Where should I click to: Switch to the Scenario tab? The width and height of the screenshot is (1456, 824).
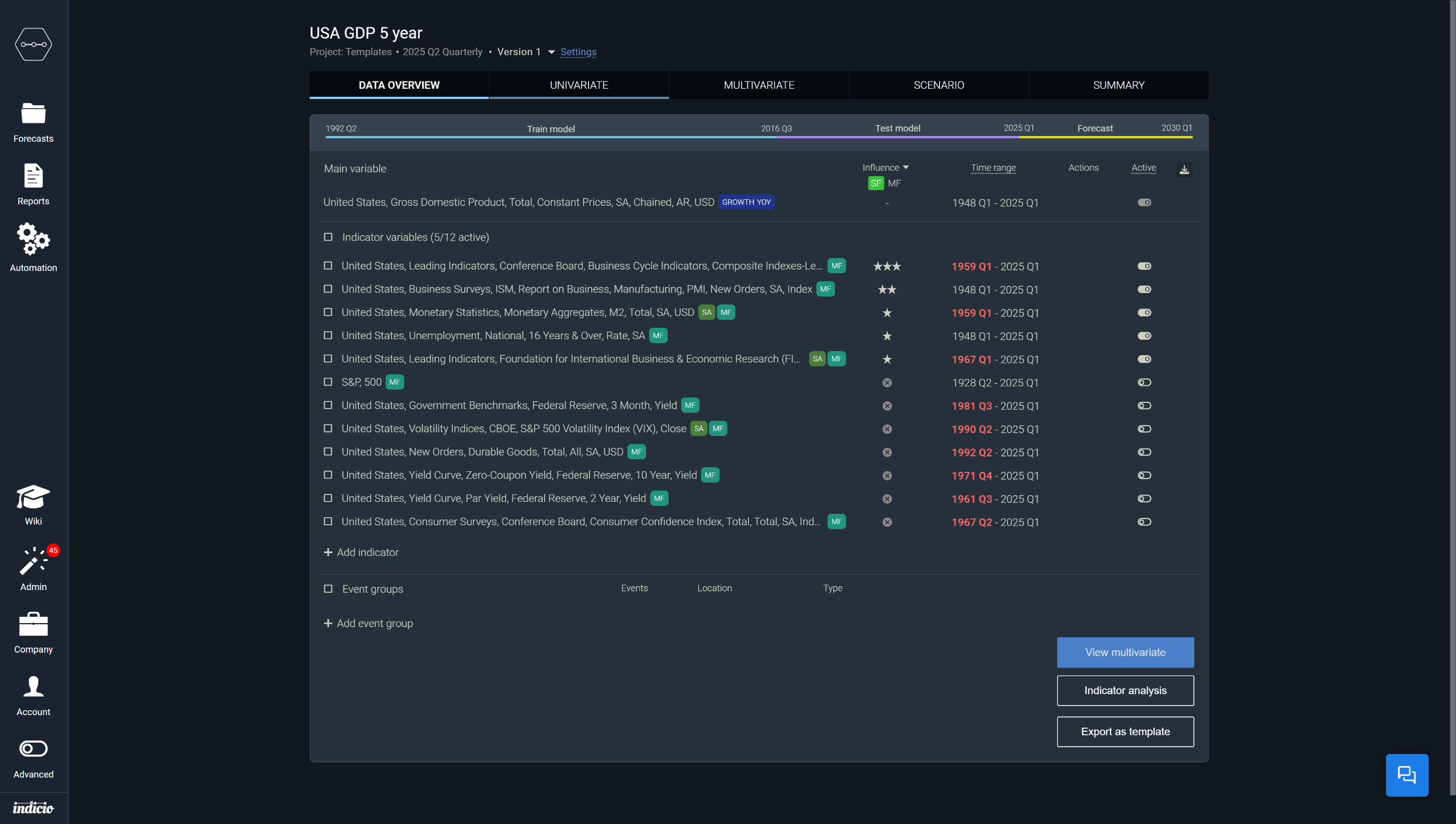938,85
